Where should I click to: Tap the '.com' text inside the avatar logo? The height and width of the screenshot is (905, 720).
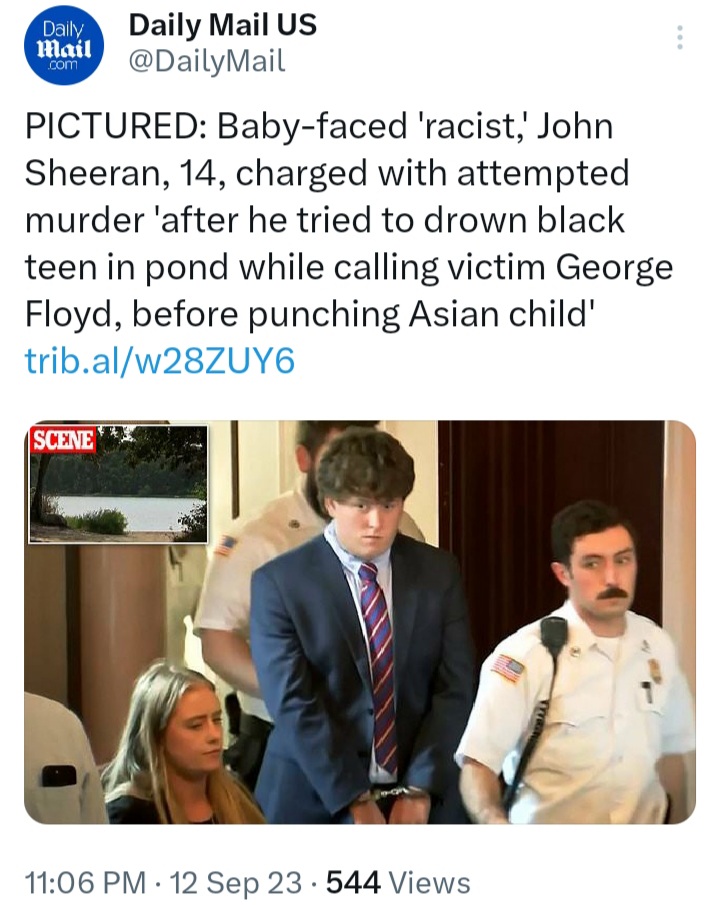coord(63,65)
